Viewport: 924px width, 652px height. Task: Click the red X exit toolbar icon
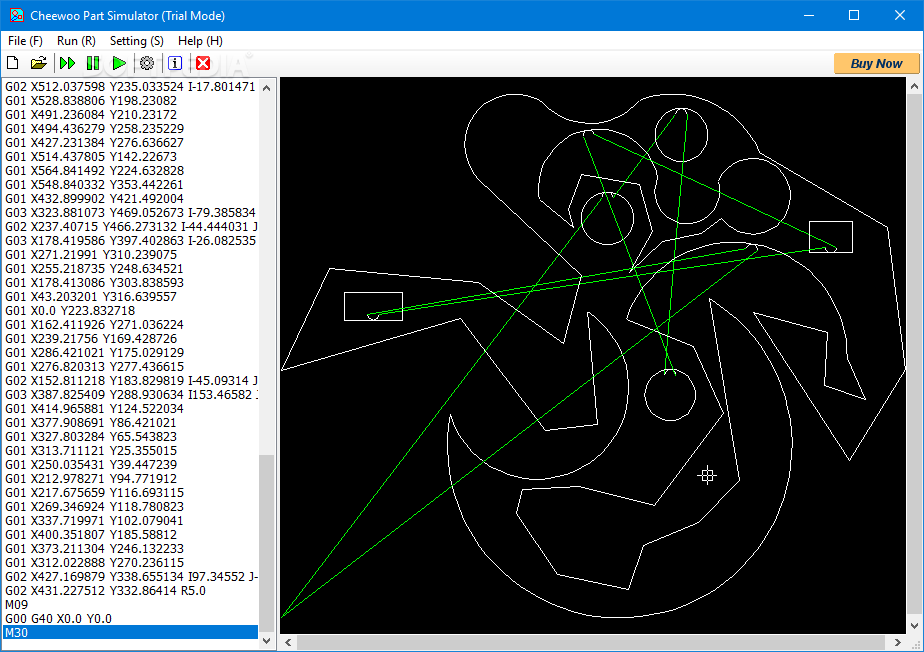203,62
